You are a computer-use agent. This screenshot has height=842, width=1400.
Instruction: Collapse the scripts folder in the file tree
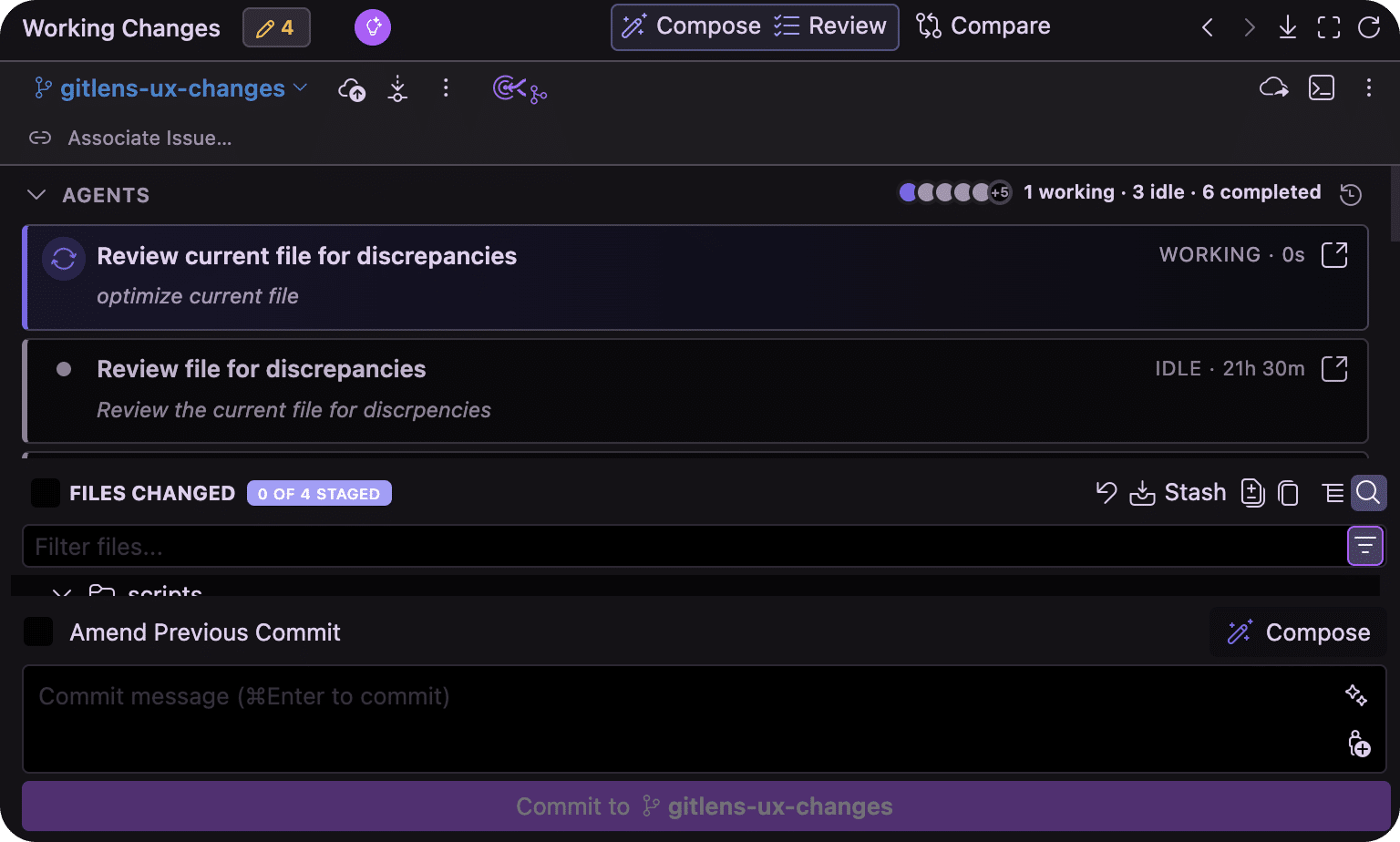(62, 592)
